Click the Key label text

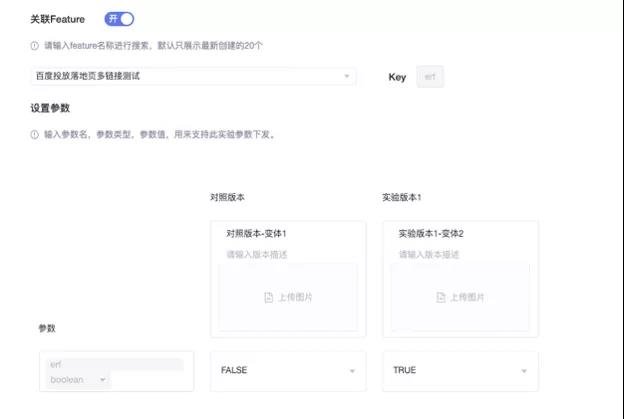(397, 77)
